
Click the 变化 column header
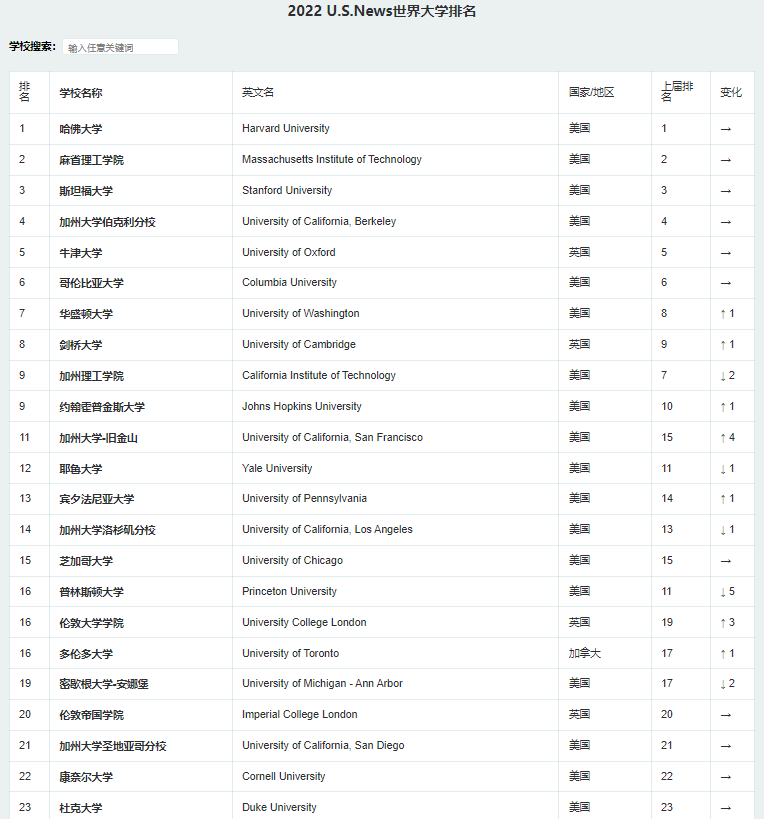[x=731, y=92]
